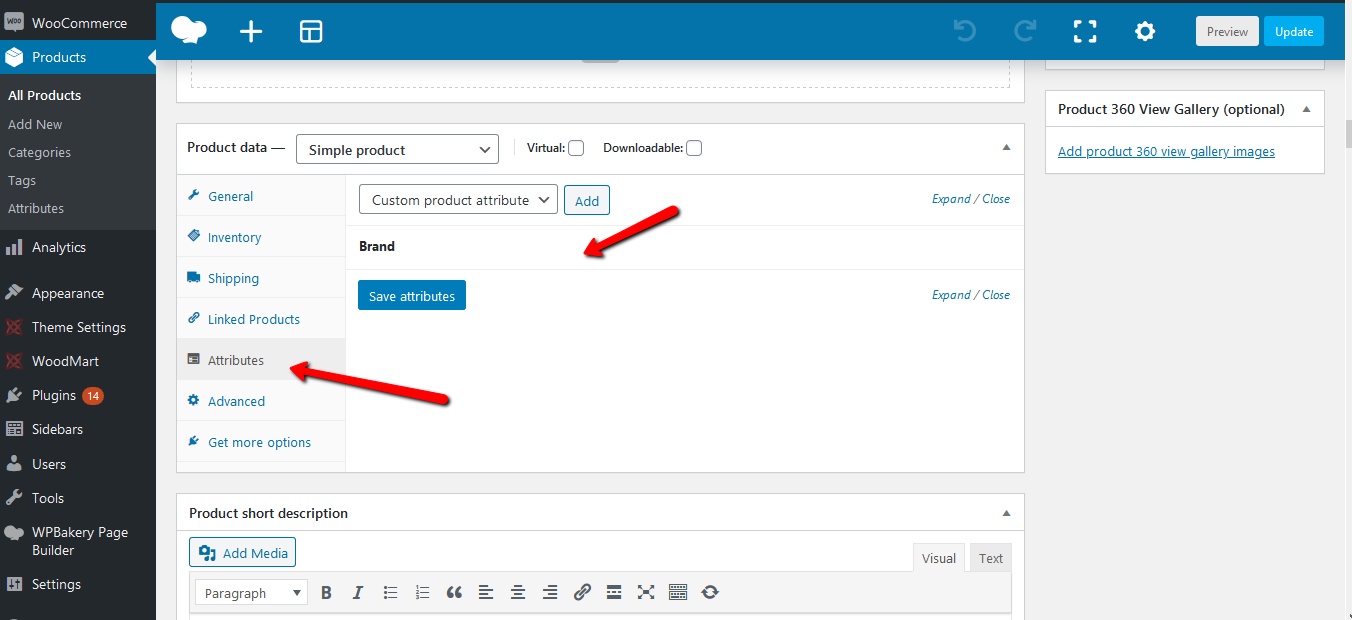Click the redo arrow icon
Viewport: 1352px width, 620px height.
tap(1025, 31)
